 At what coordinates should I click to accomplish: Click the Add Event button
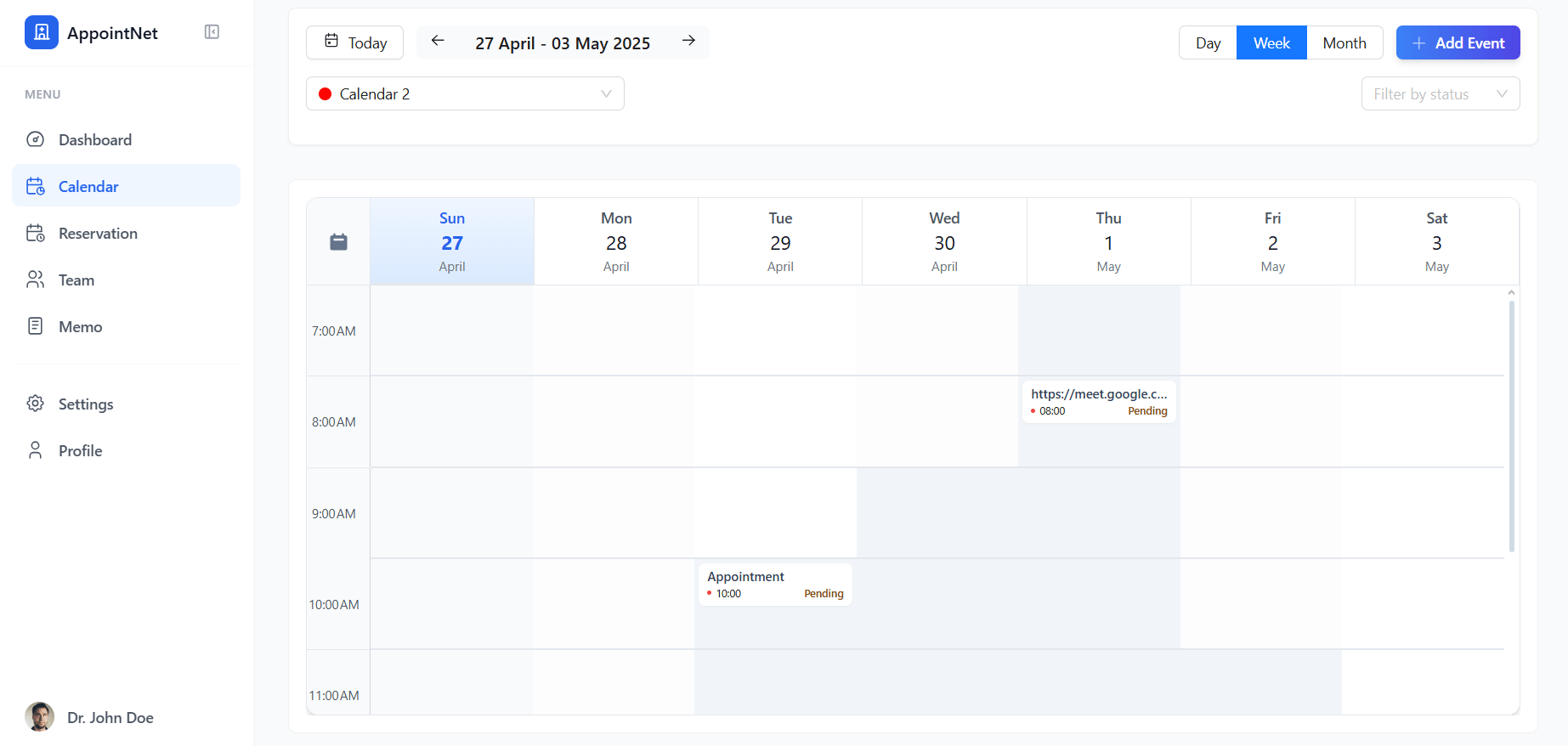[1458, 43]
